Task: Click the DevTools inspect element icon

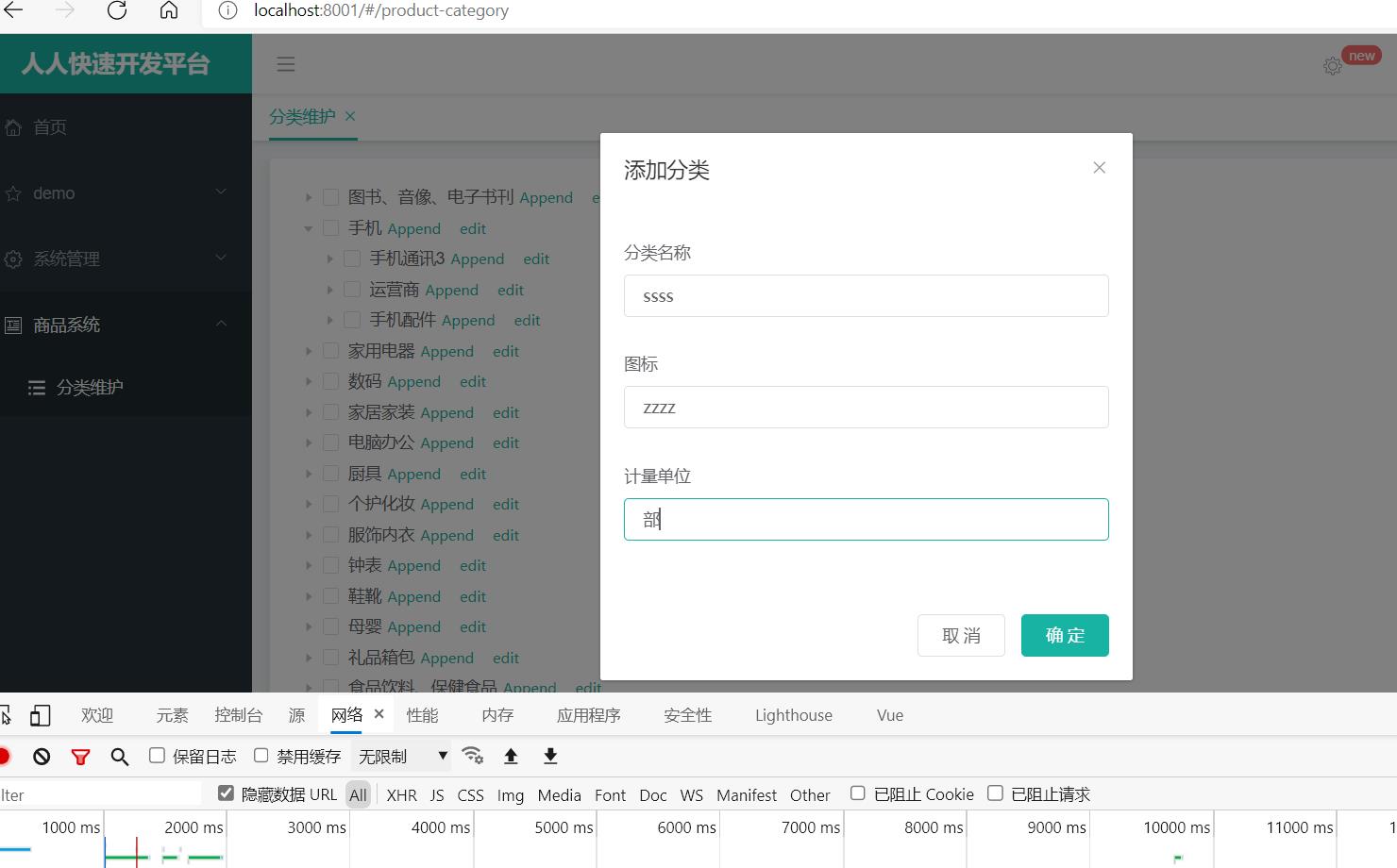Action: 5,715
